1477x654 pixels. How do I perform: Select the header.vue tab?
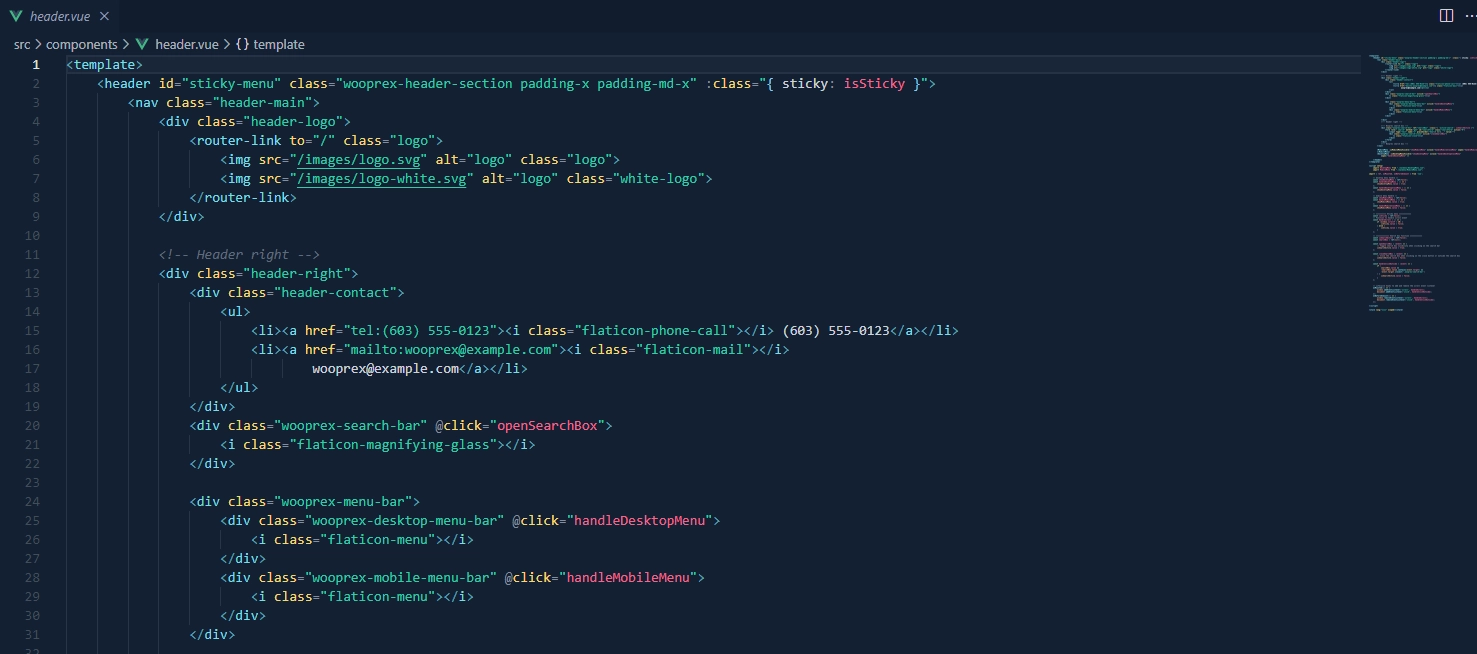click(x=58, y=15)
